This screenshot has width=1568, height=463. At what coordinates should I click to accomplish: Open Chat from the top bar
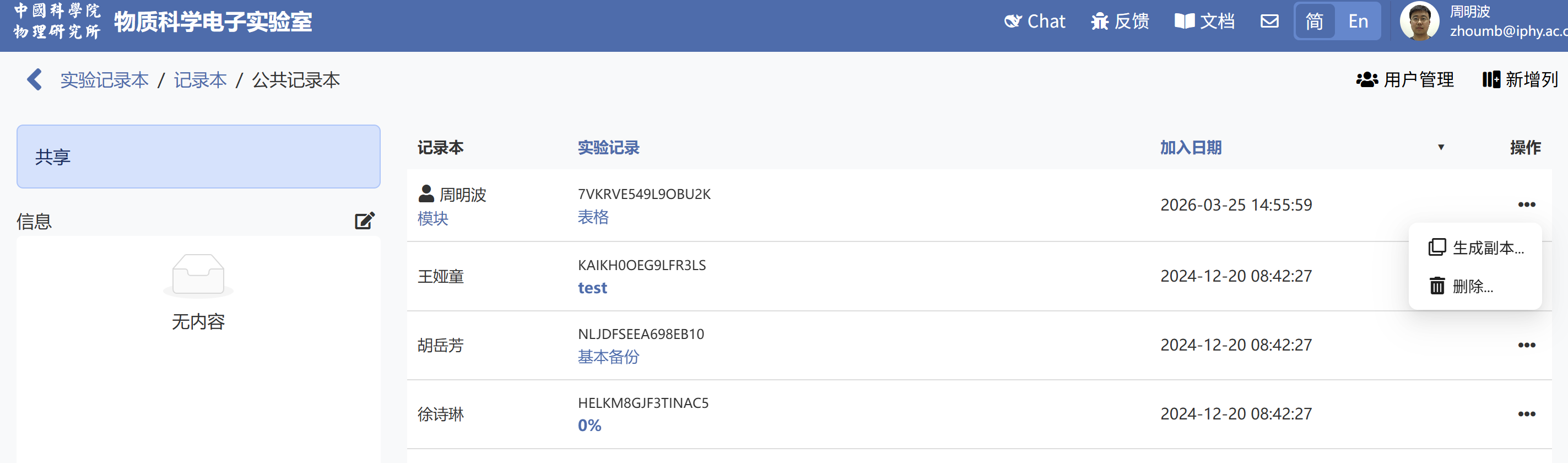pyautogui.click(x=1035, y=21)
